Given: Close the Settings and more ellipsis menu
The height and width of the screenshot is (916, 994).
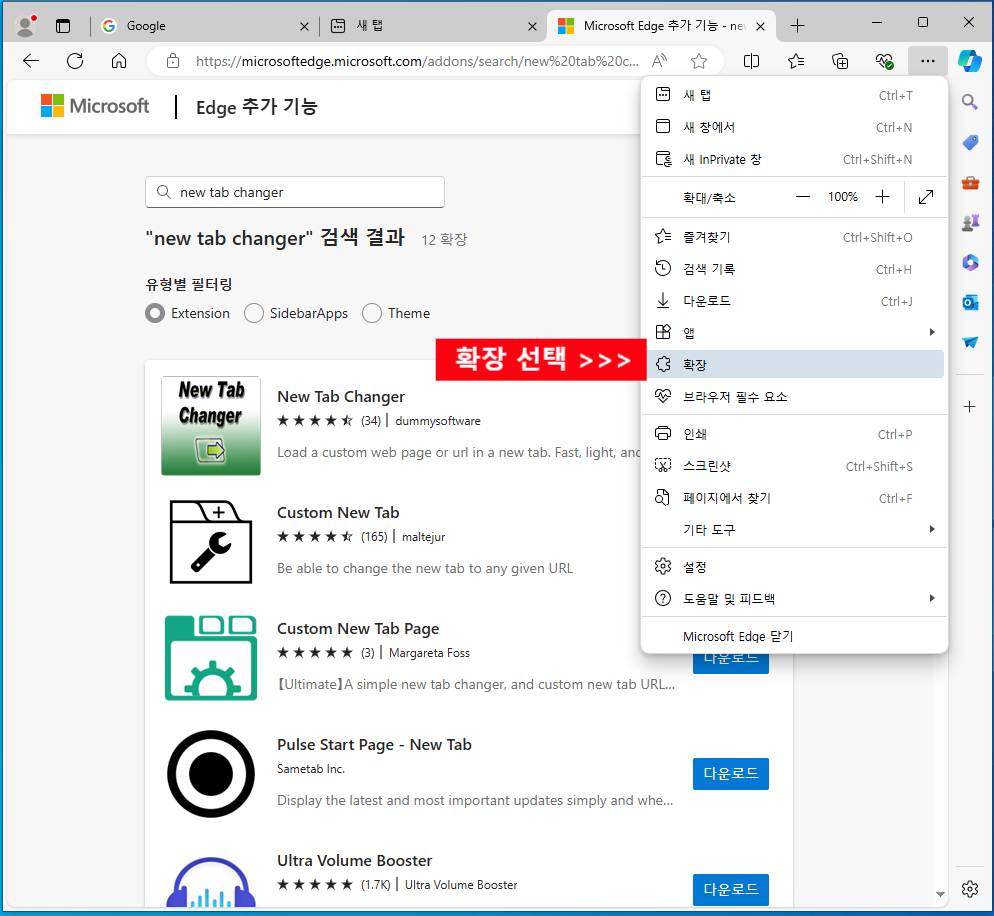Looking at the screenshot, I should point(927,61).
